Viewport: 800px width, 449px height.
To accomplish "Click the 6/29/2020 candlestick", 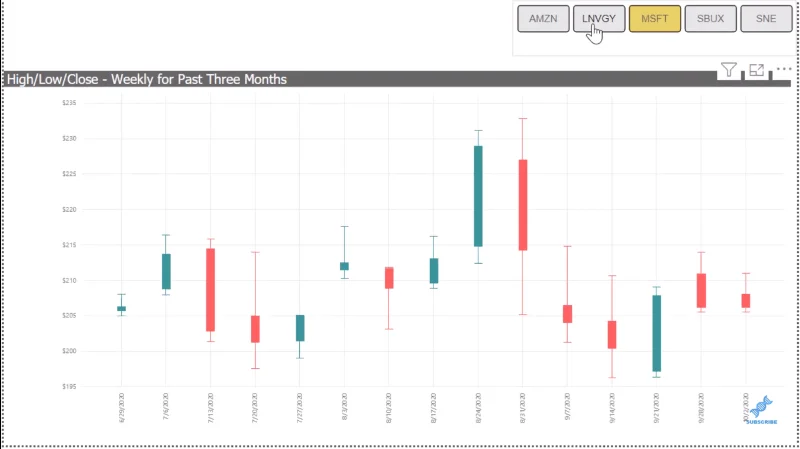I will coord(121,309).
